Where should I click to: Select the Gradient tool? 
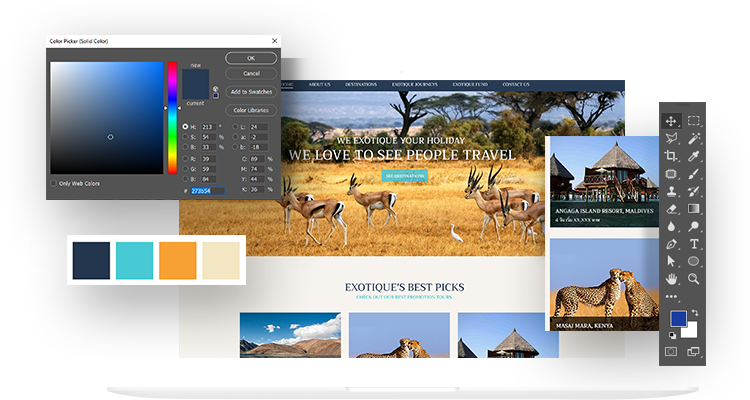tap(694, 209)
